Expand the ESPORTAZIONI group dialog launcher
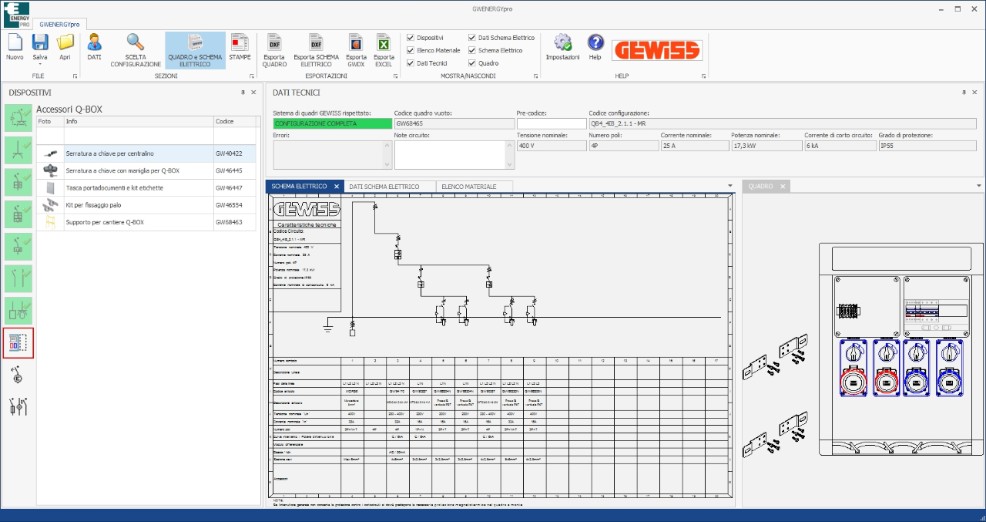Screen dimensions: 986x522 [x=396, y=76]
